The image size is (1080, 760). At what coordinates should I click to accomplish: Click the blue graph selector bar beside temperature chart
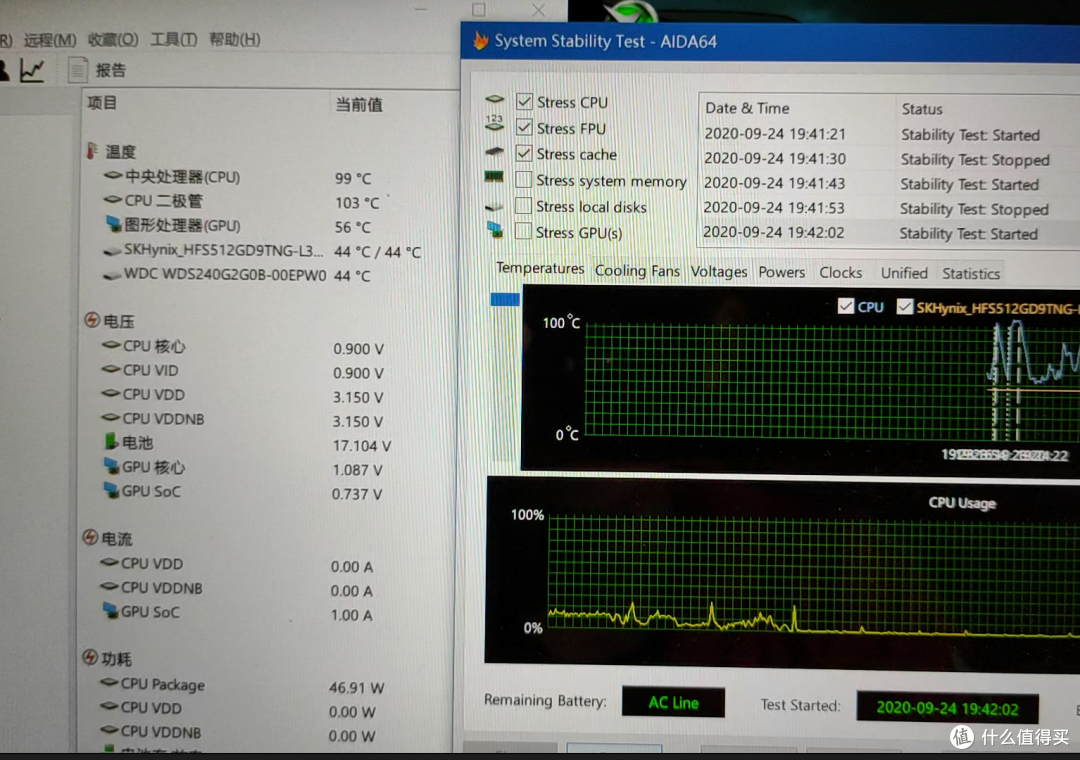(x=505, y=299)
